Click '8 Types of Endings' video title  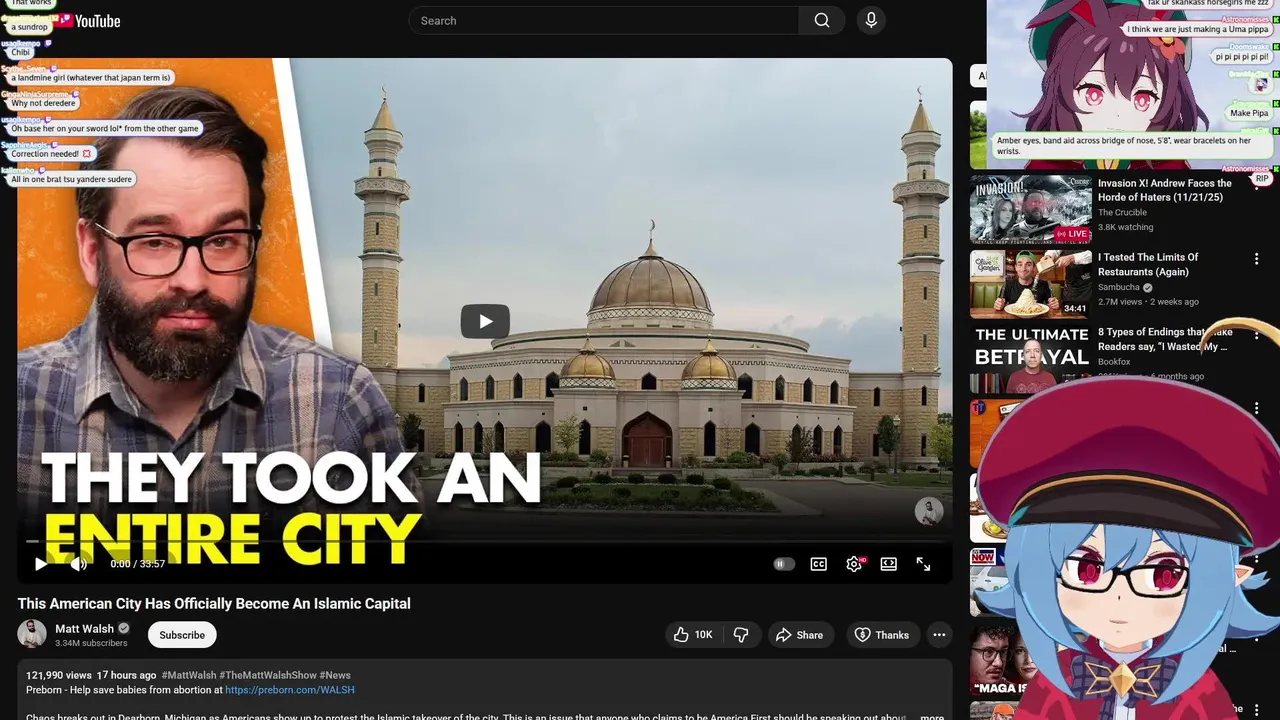click(x=1165, y=339)
